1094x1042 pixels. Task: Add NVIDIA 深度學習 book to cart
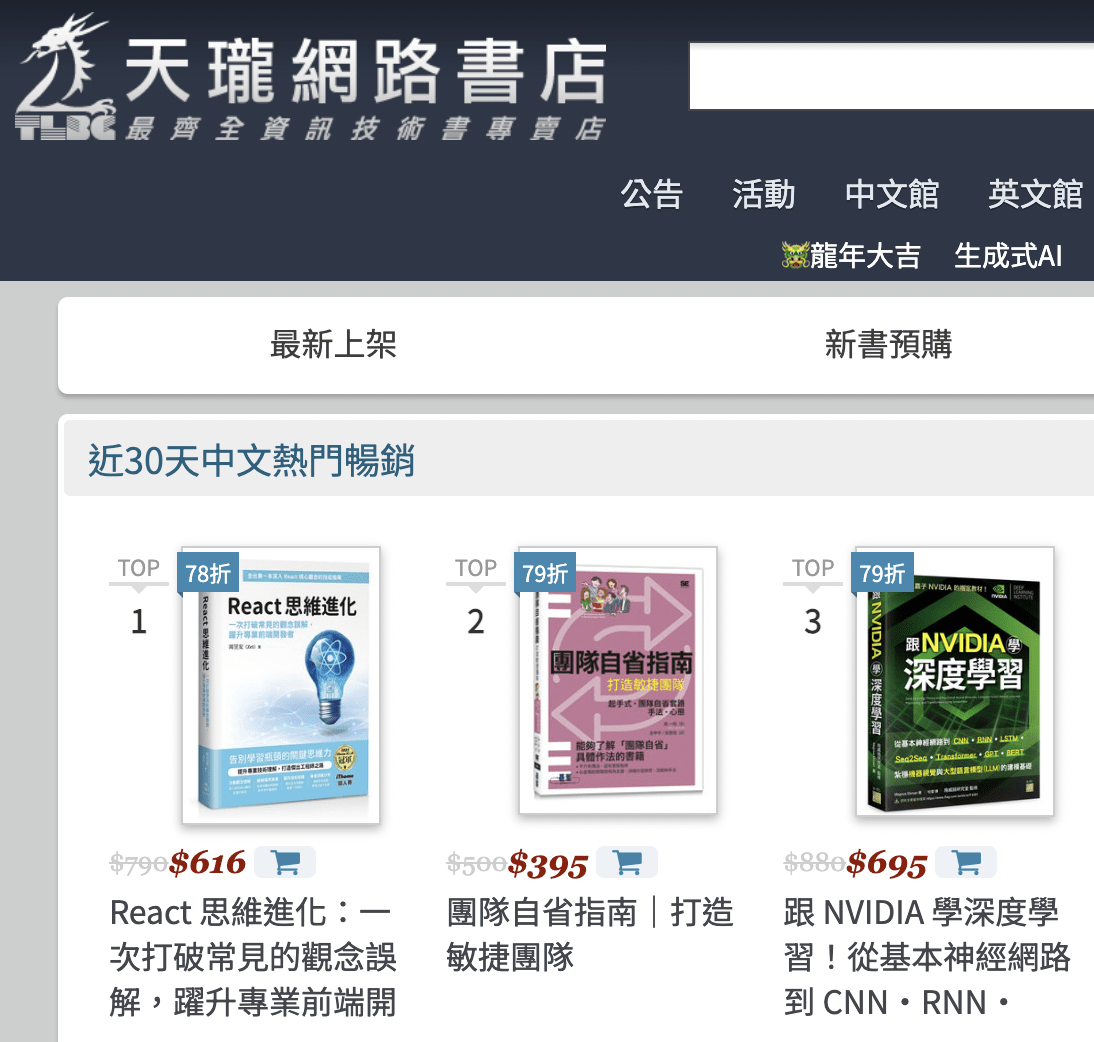tap(966, 863)
